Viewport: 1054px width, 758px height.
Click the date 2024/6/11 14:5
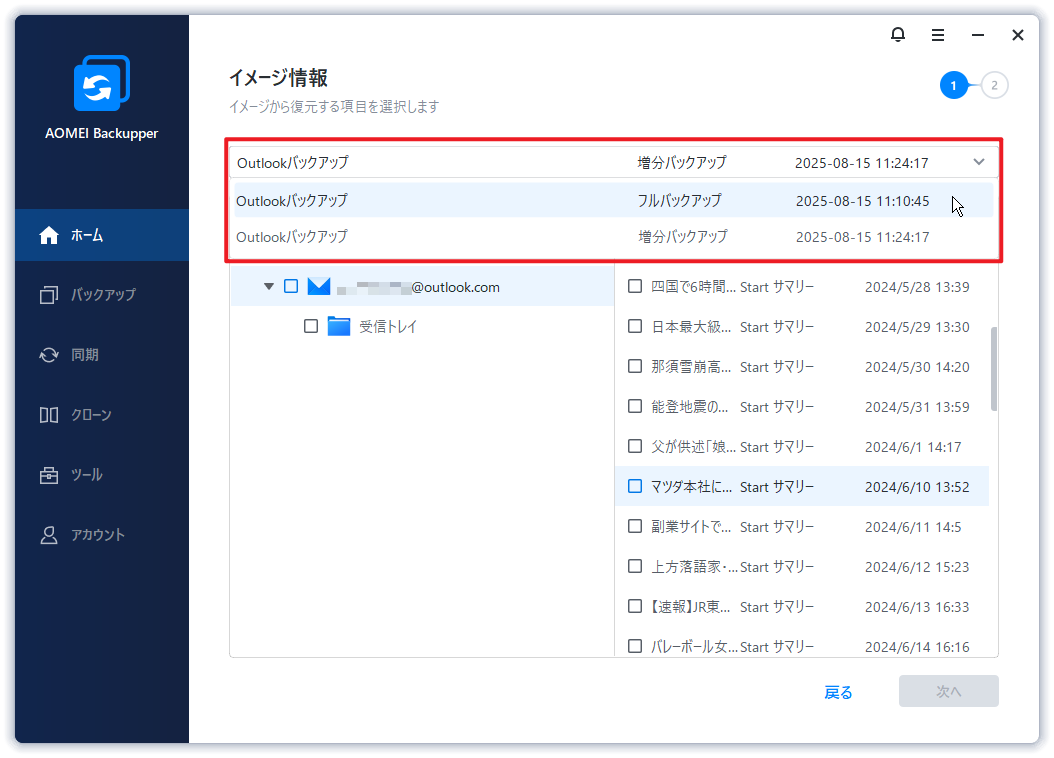[913, 527]
